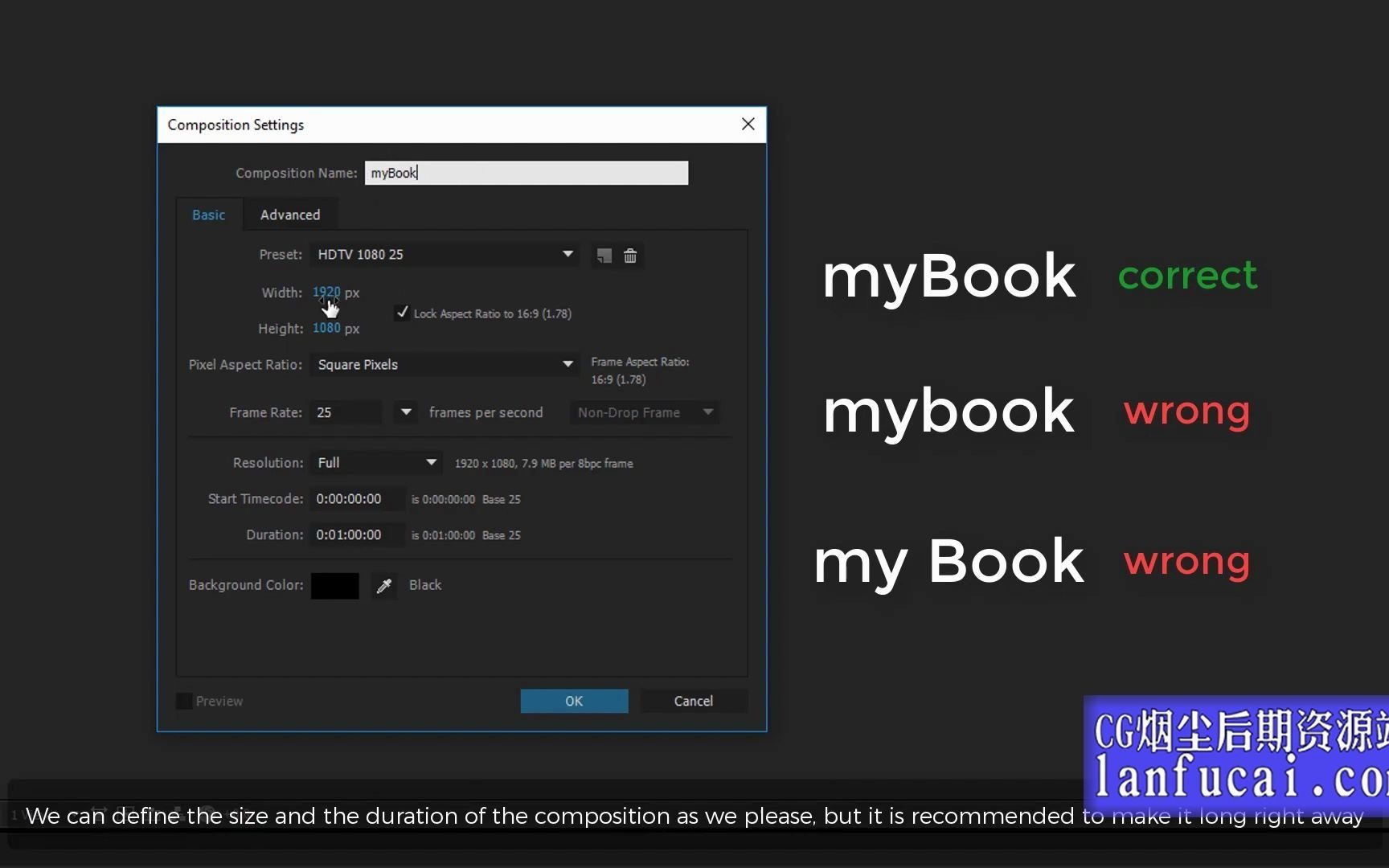Close the Composition Settings dialog
The height and width of the screenshot is (868, 1389).
[x=748, y=125]
